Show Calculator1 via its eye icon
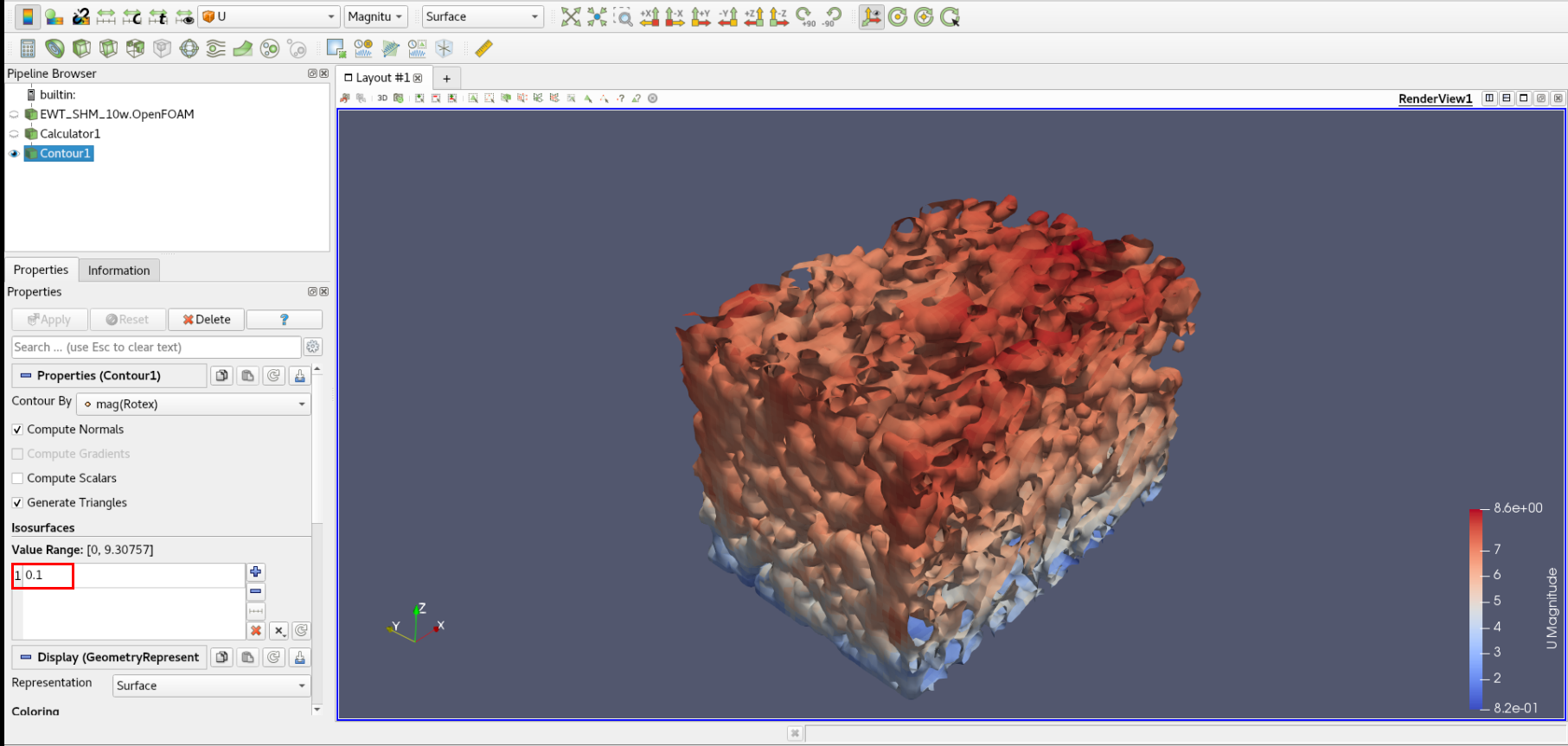Viewport: 1568px width, 746px height. [14, 134]
